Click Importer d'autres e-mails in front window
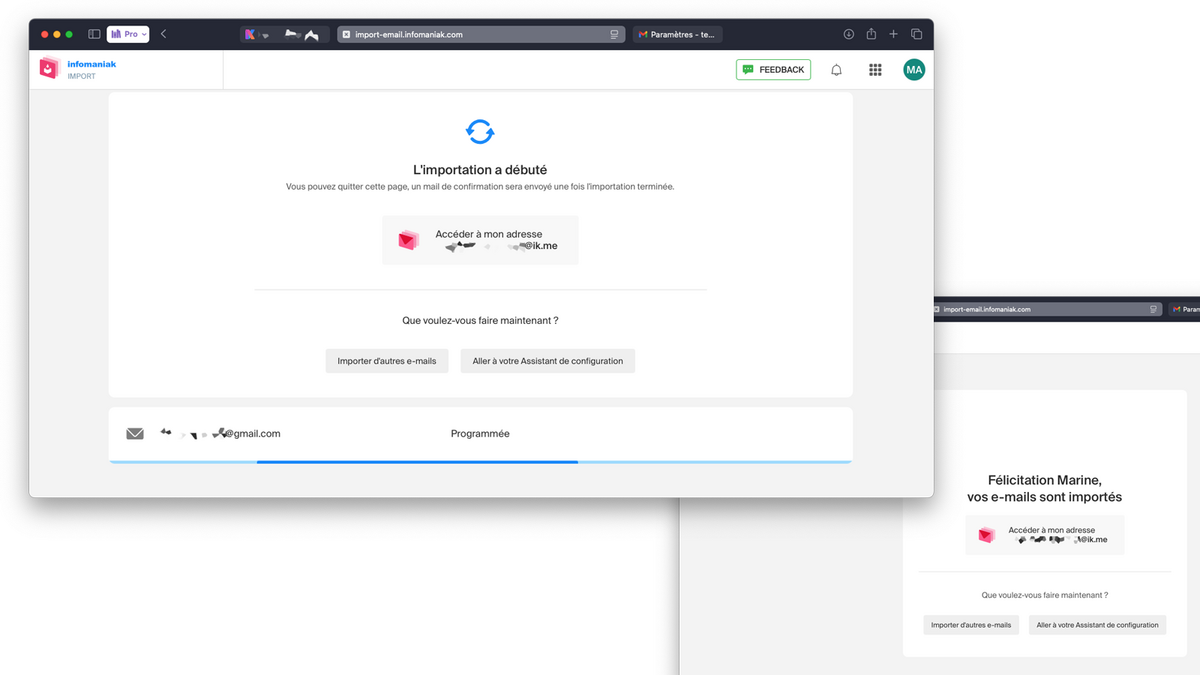 point(387,361)
